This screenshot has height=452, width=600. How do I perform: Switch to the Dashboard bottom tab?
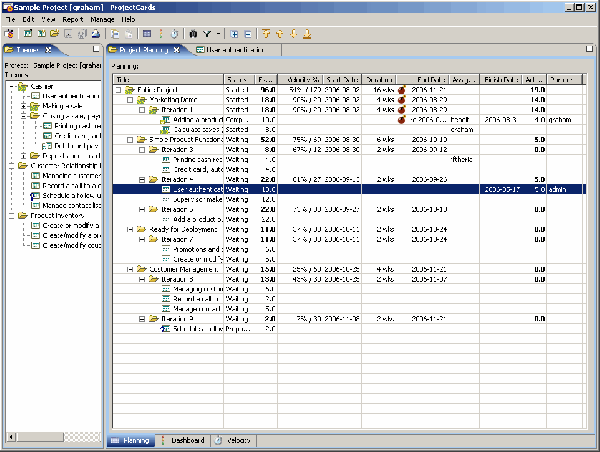point(186,440)
